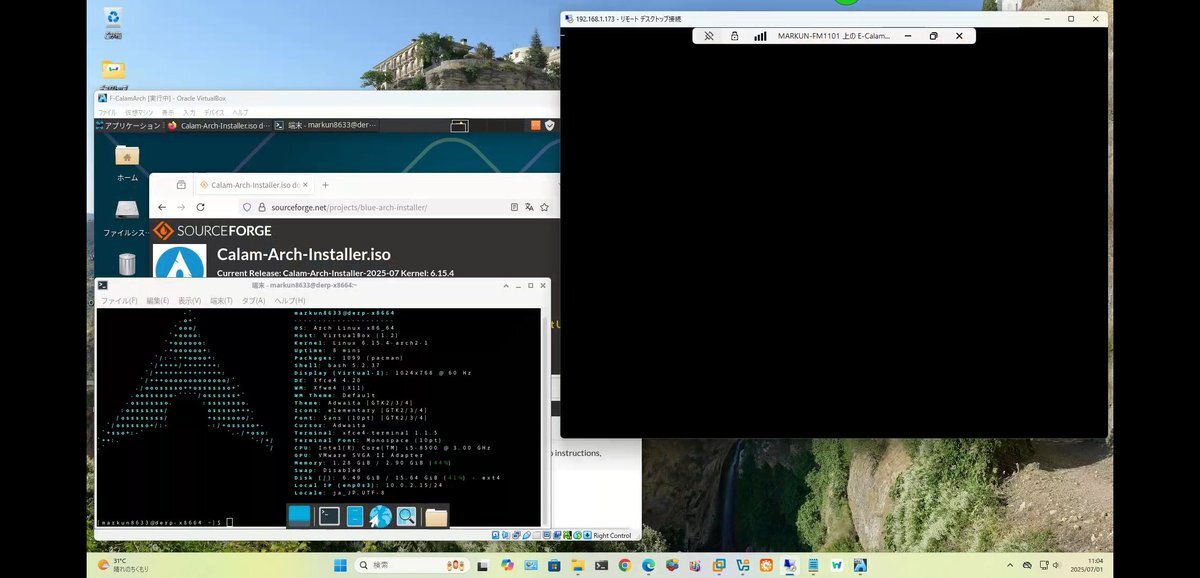Click the terminal command prompt line
This screenshot has width=1200, height=578.
(x=165, y=522)
